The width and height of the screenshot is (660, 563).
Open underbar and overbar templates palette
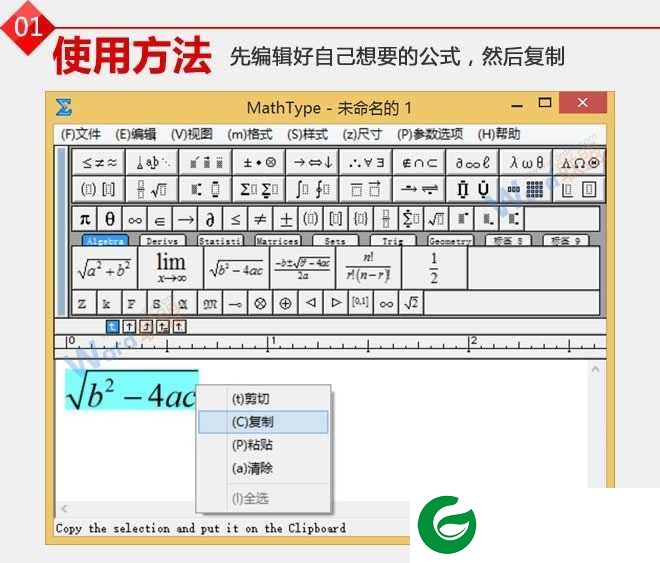pyautogui.click(x=366, y=189)
